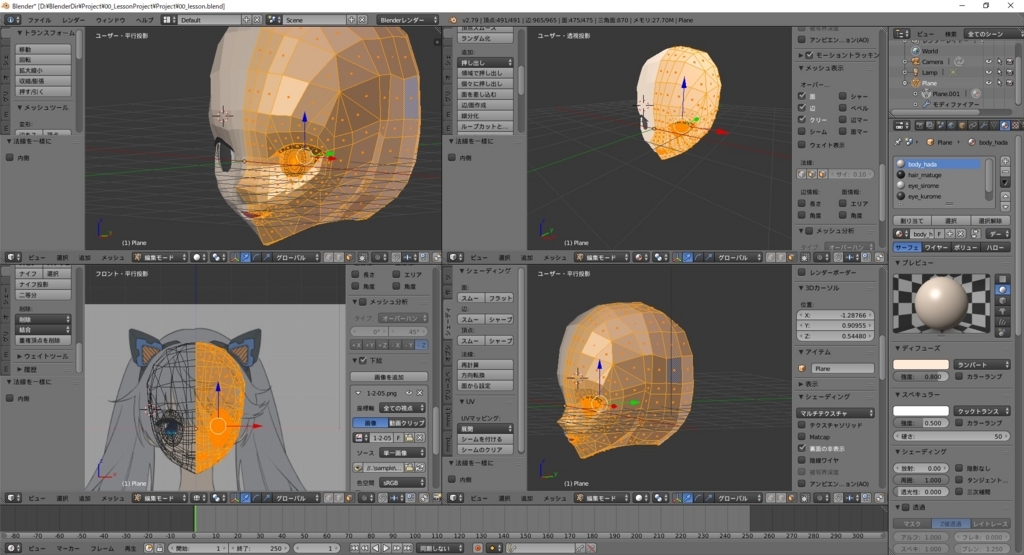Click the 割り当て assign button

click(912, 221)
